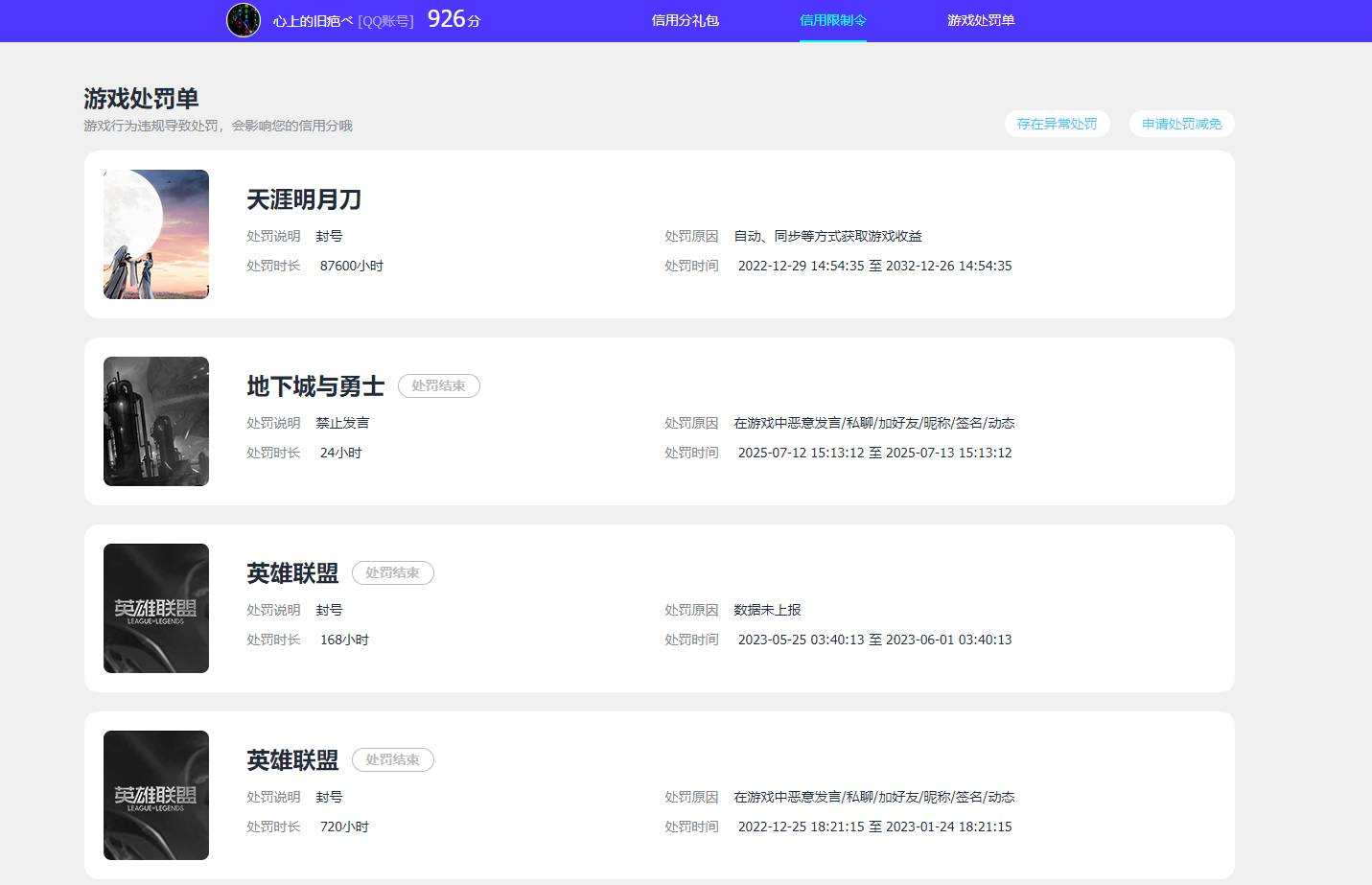Open the 天涯明月刀 game cover thumbnail
This screenshot has width=1372, height=885.
(x=156, y=234)
